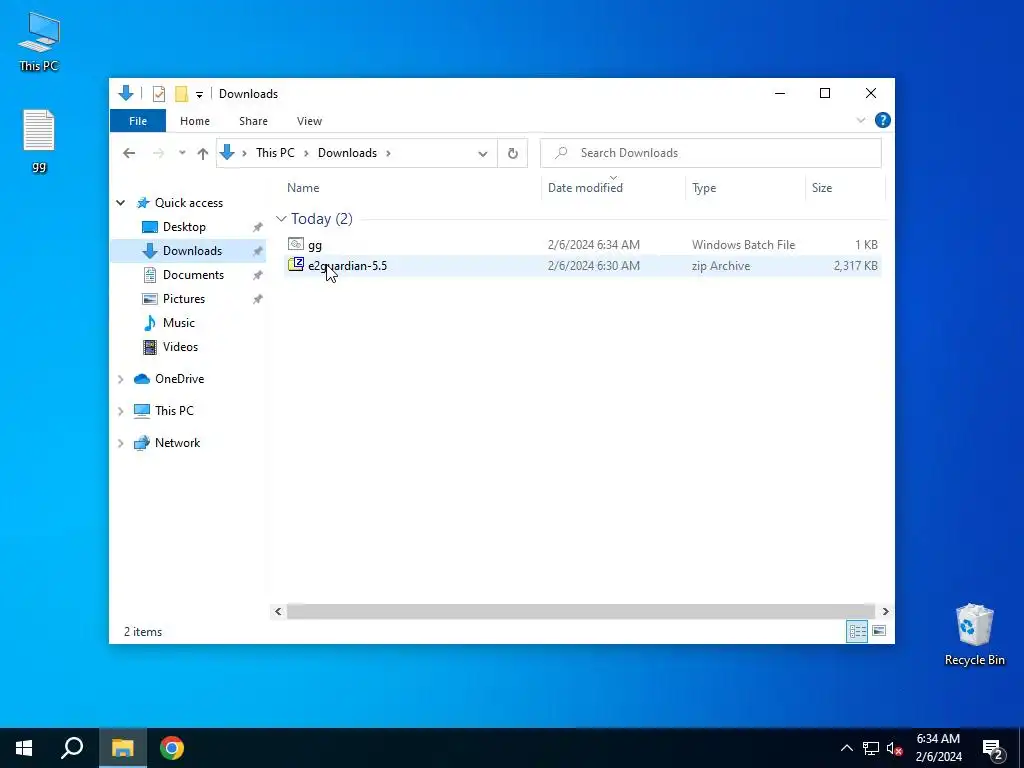Image resolution: width=1024 pixels, height=768 pixels.
Task: Collapse the Today (2) group
Action: [281, 219]
